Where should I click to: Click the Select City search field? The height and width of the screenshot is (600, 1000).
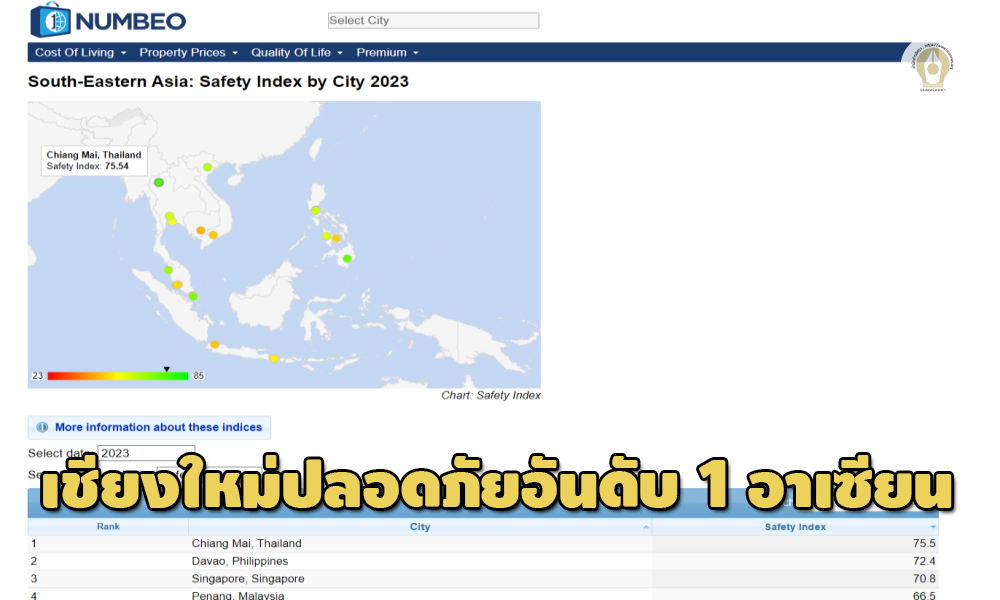[433, 20]
